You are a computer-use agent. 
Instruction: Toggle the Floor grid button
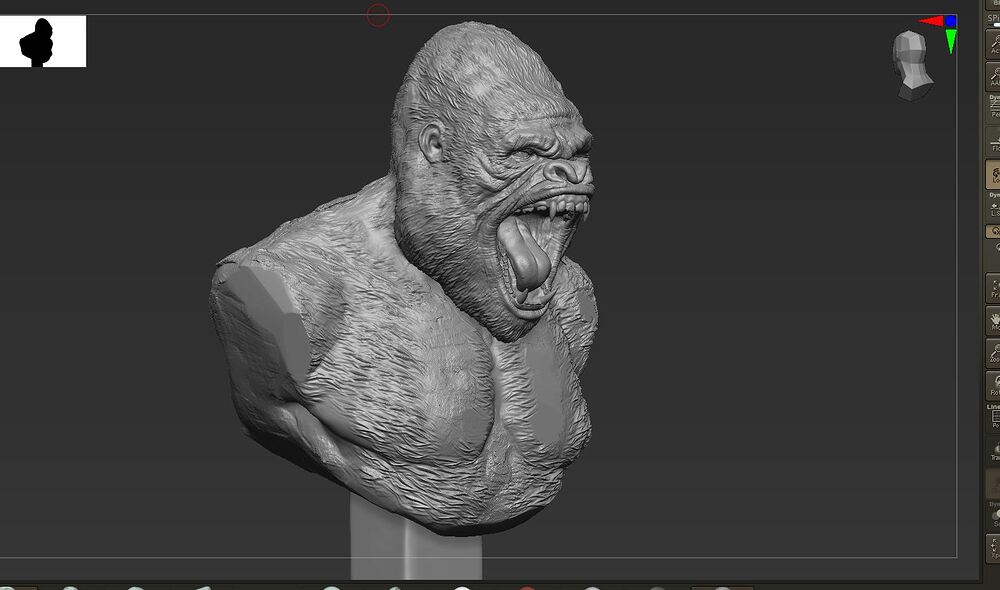coord(994,140)
